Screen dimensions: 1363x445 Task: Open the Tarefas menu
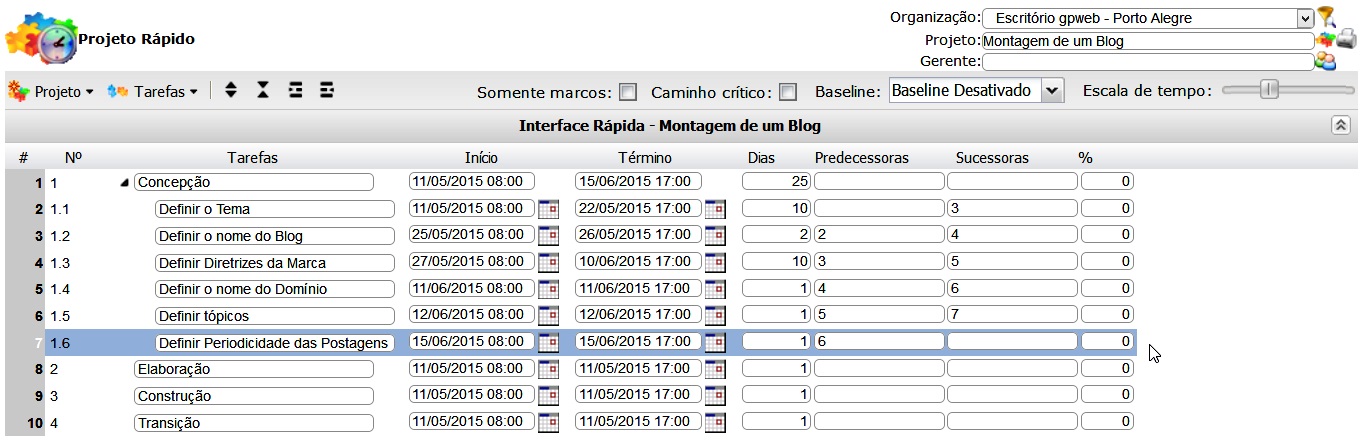point(152,91)
